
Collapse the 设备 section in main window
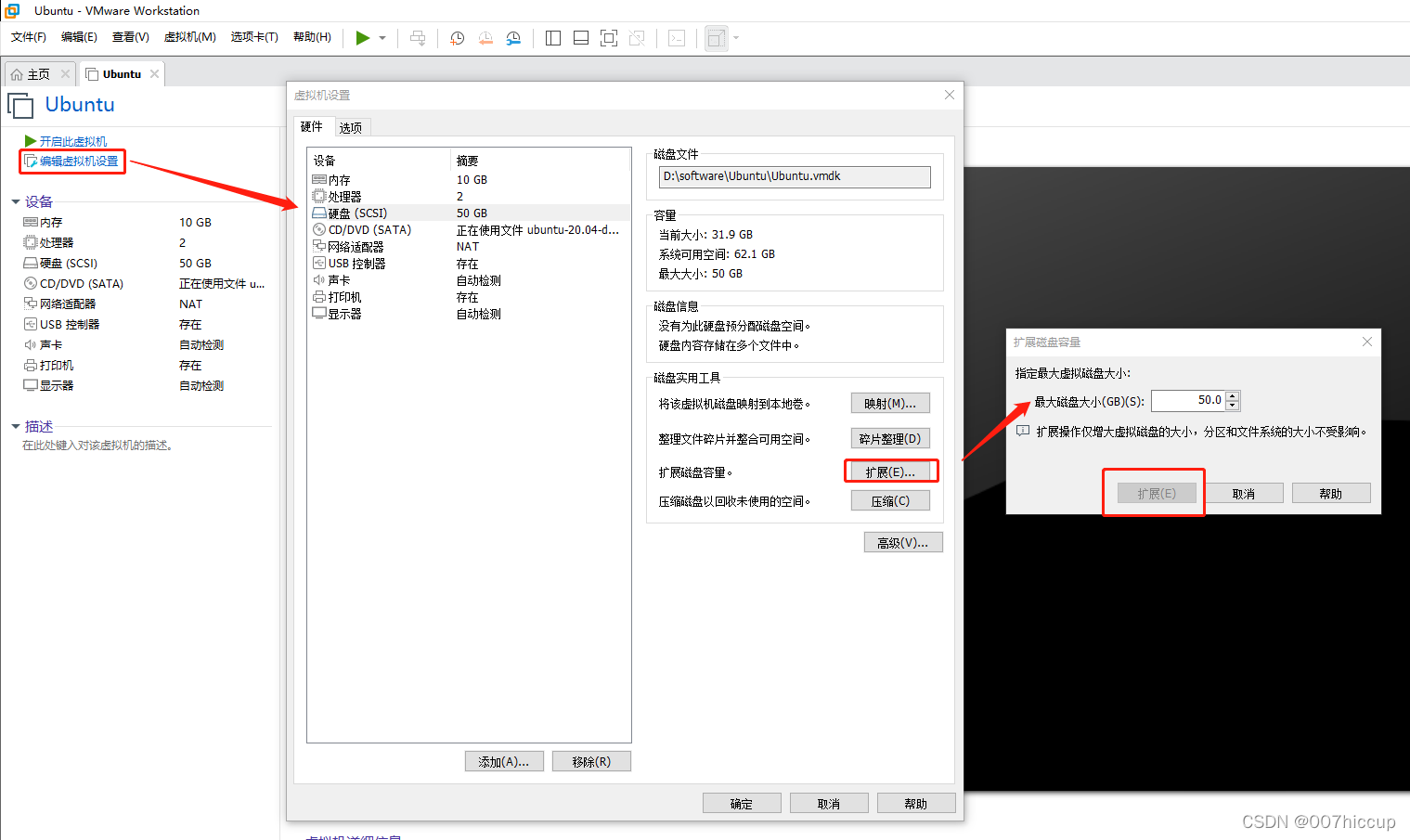16,201
